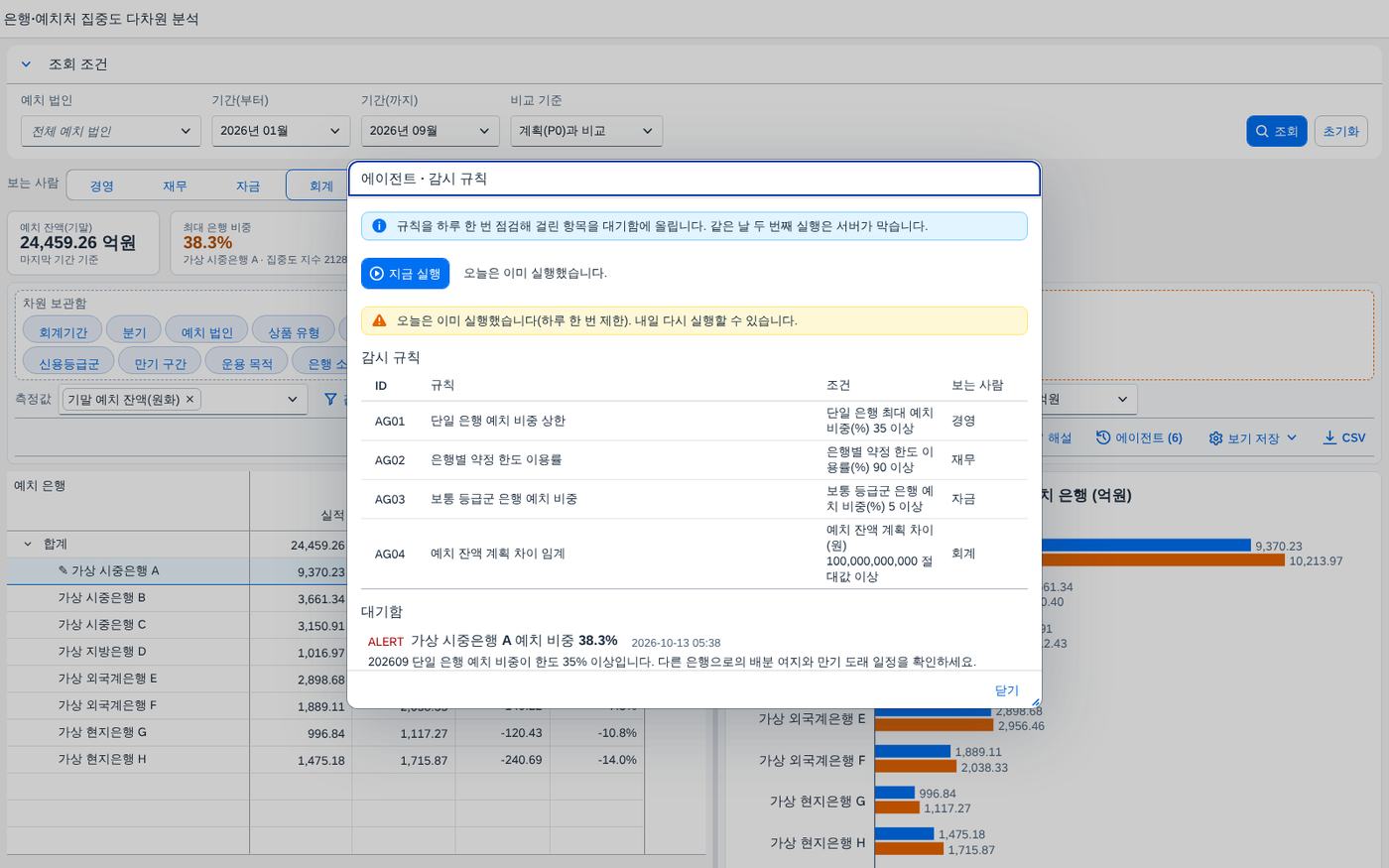Screen dimensions: 1389x868
Task: Click the play icon on 지금 실행 button
Action: click(376, 274)
